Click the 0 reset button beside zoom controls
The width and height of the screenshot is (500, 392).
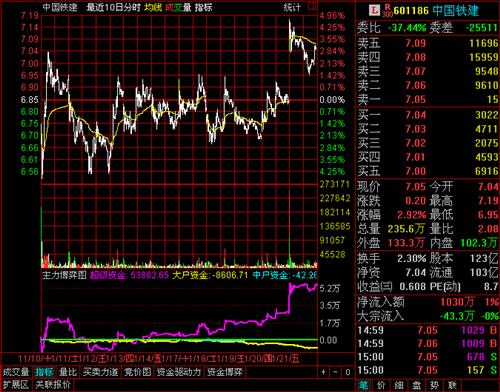347,372
